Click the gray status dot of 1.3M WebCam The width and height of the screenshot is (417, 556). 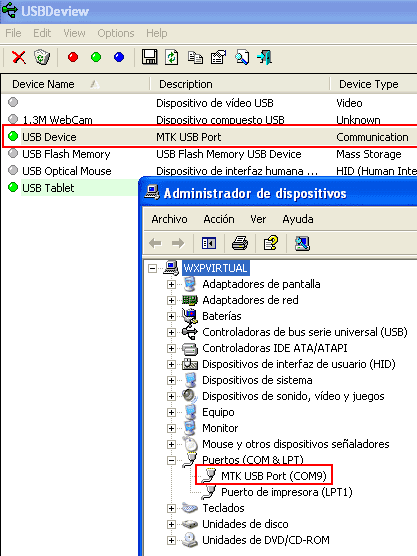point(13,118)
